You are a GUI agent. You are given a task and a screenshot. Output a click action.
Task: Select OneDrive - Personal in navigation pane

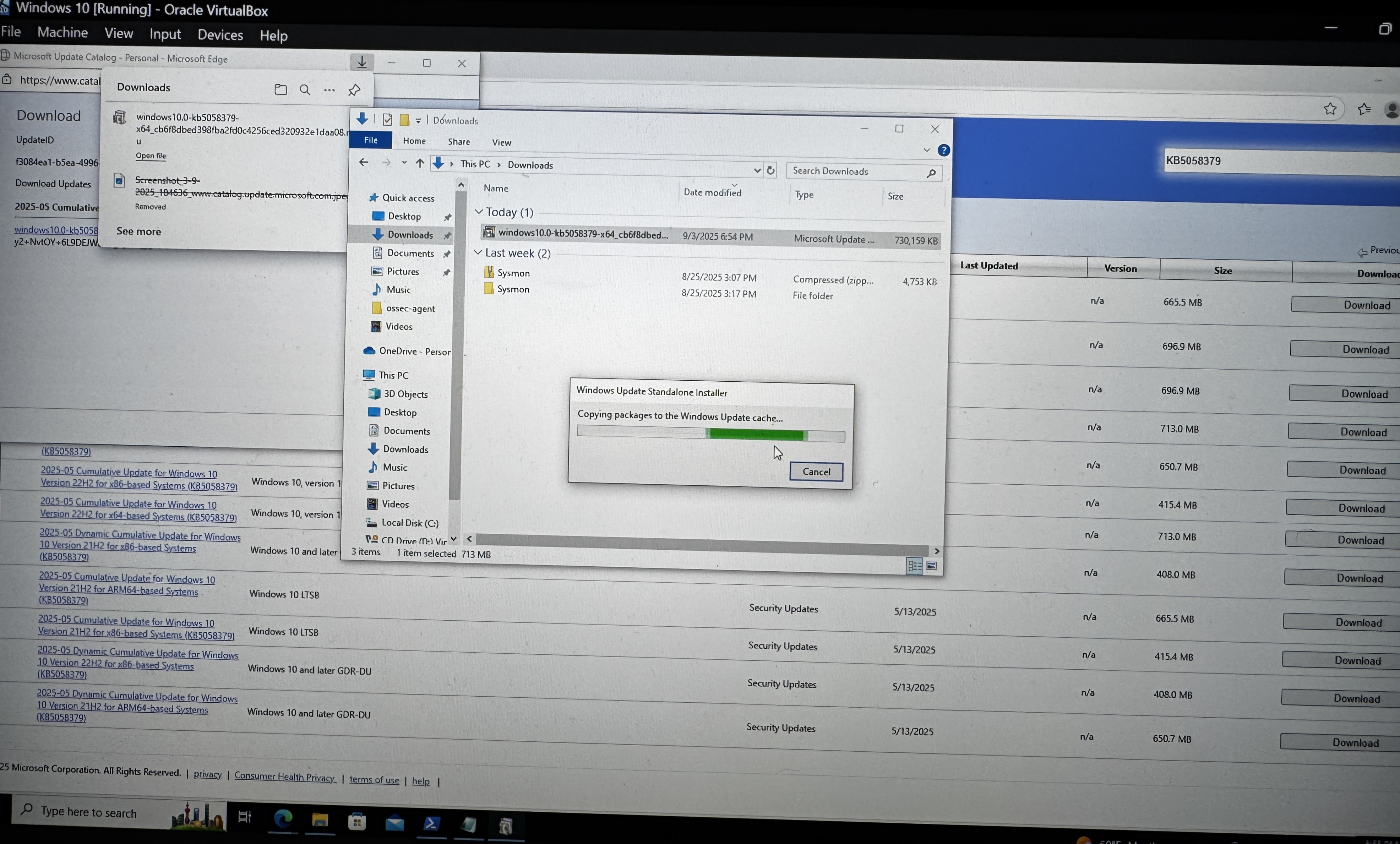point(414,351)
